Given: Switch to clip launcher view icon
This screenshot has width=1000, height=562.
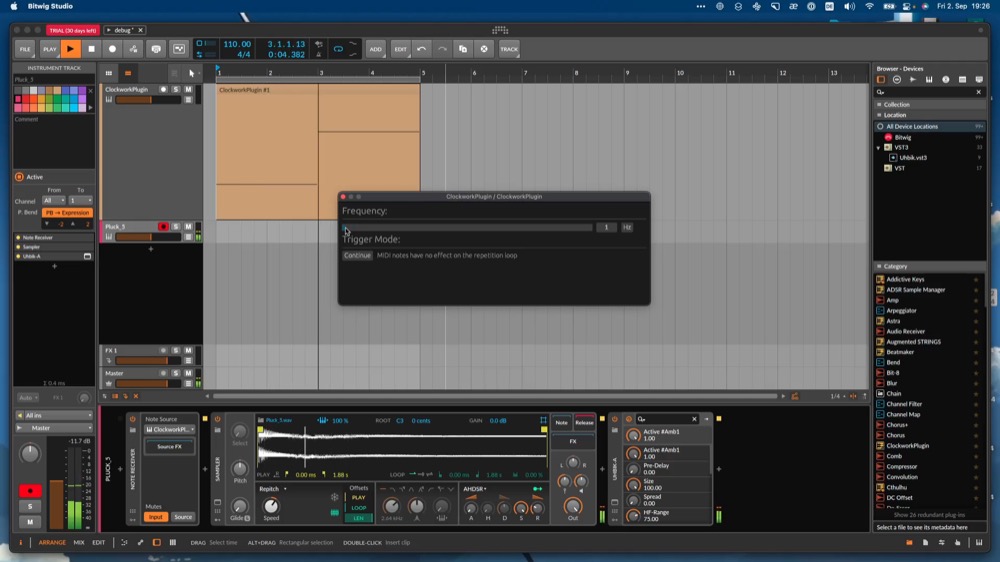Looking at the screenshot, I should click(108, 73).
